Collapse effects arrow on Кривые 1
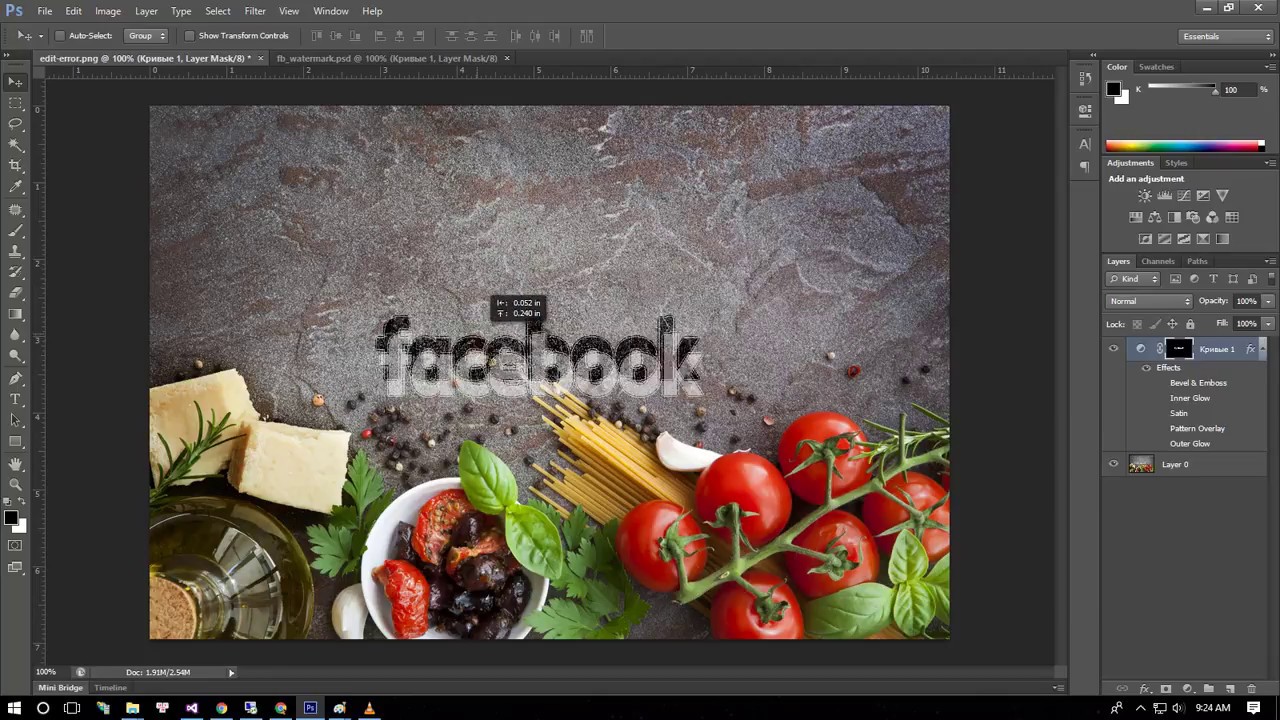Image resolution: width=1280 pixels, height=720 pixels. pyautogui.click(x=1262, y=349)
